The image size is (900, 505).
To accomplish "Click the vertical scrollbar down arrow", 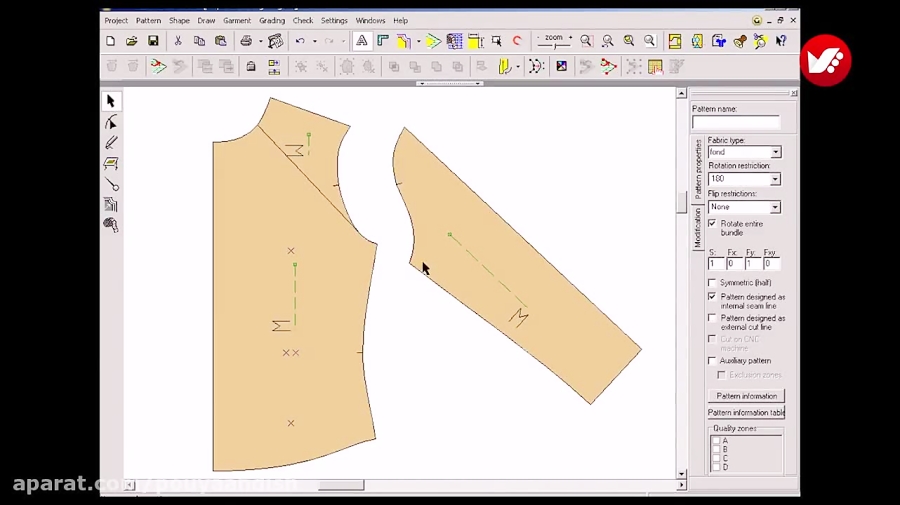I will pos(681,474).
